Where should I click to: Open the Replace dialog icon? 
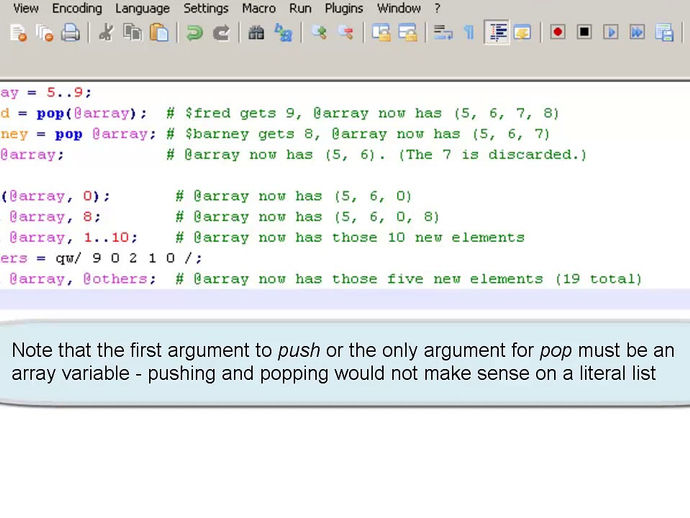[x=283, y=33]
